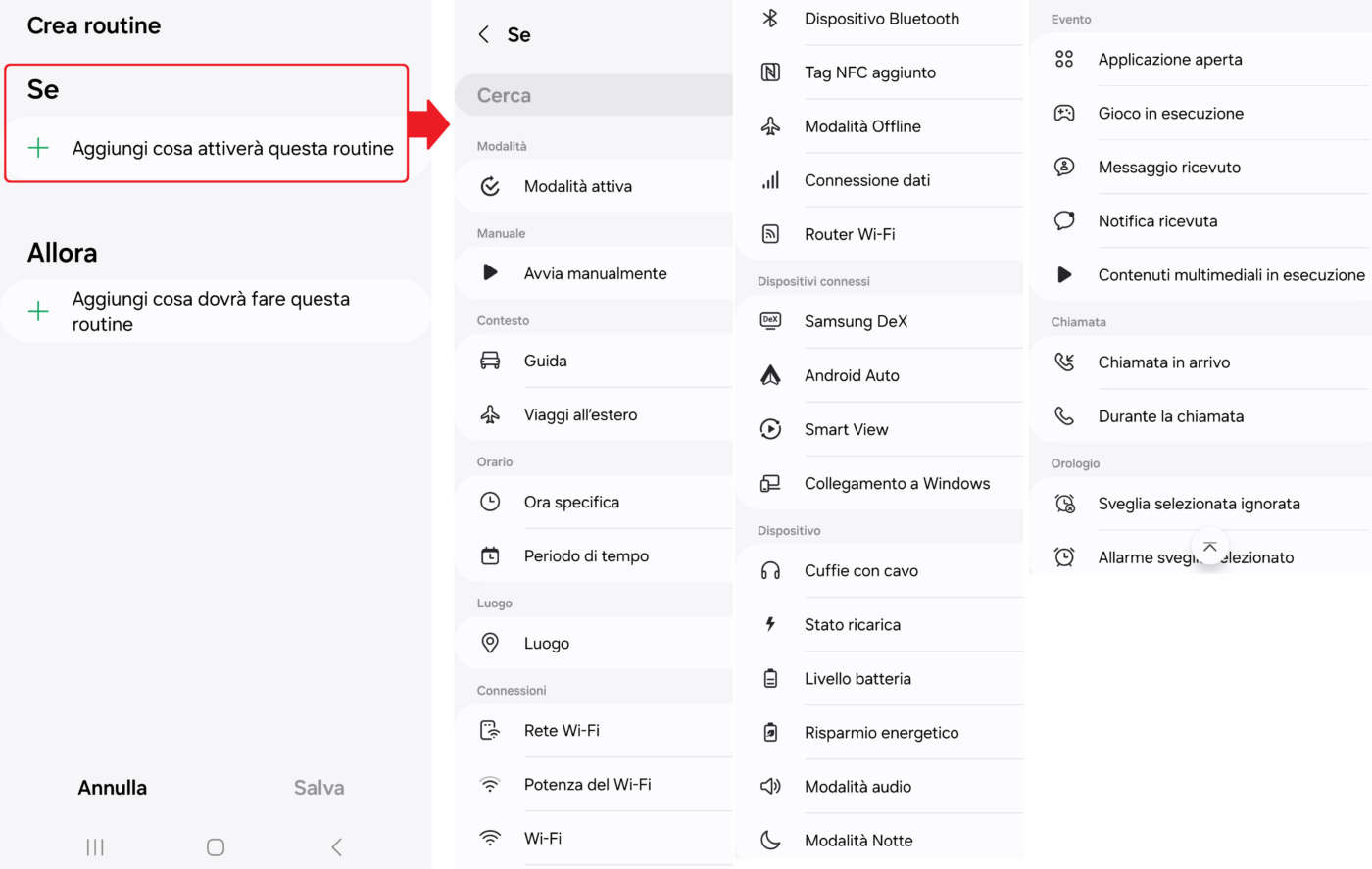This screenshot has width=1372, height=869.
Task: Tap the Dispositivo Bluetooth icon
Action: [770, 19]
